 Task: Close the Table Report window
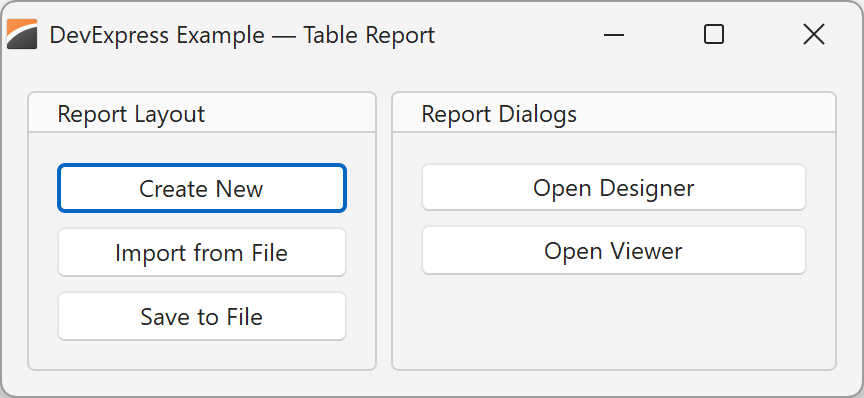tap(814, 35)
